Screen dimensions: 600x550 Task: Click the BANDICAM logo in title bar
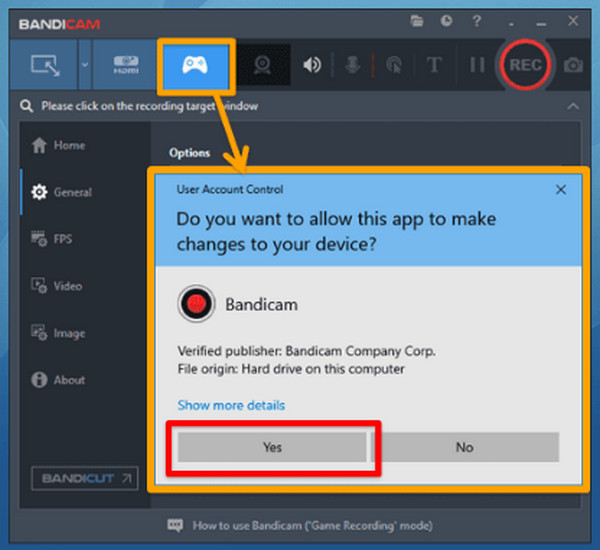[x=59, y=24]
